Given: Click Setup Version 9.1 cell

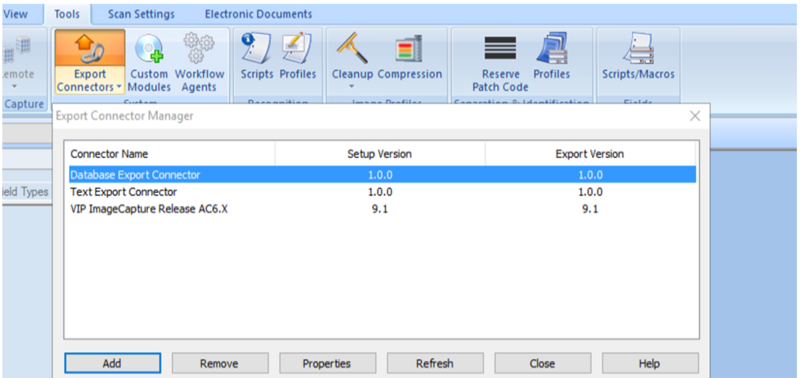Looking at the screenshot, I should (380, 209).
